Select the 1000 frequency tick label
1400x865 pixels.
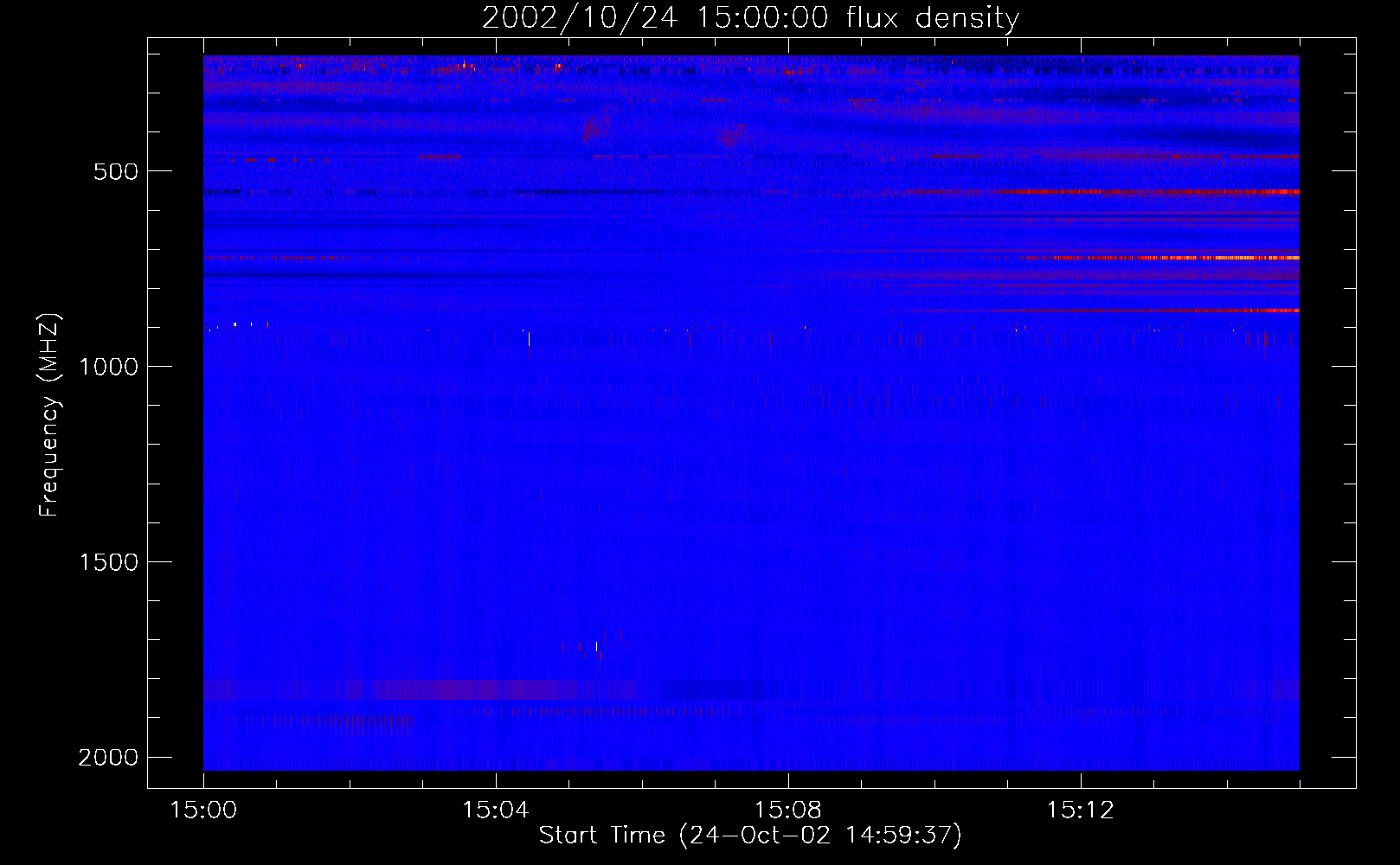tap(108, 367)
